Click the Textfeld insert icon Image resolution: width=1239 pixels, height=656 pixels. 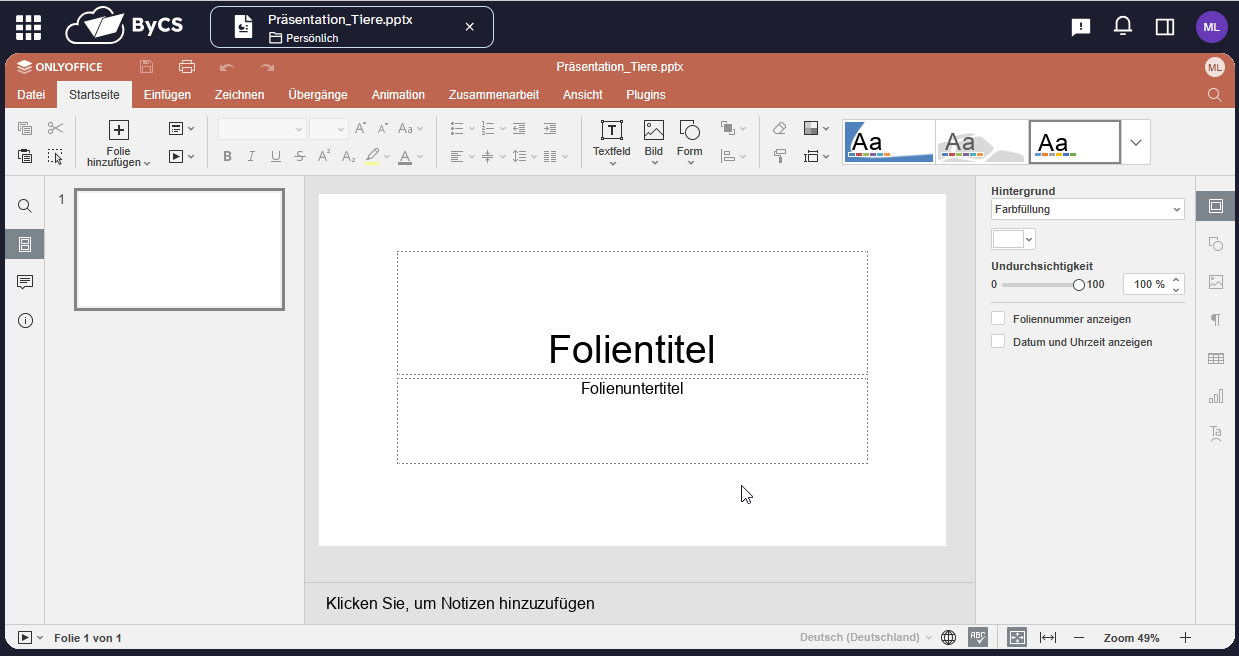[x=611, y=131]
